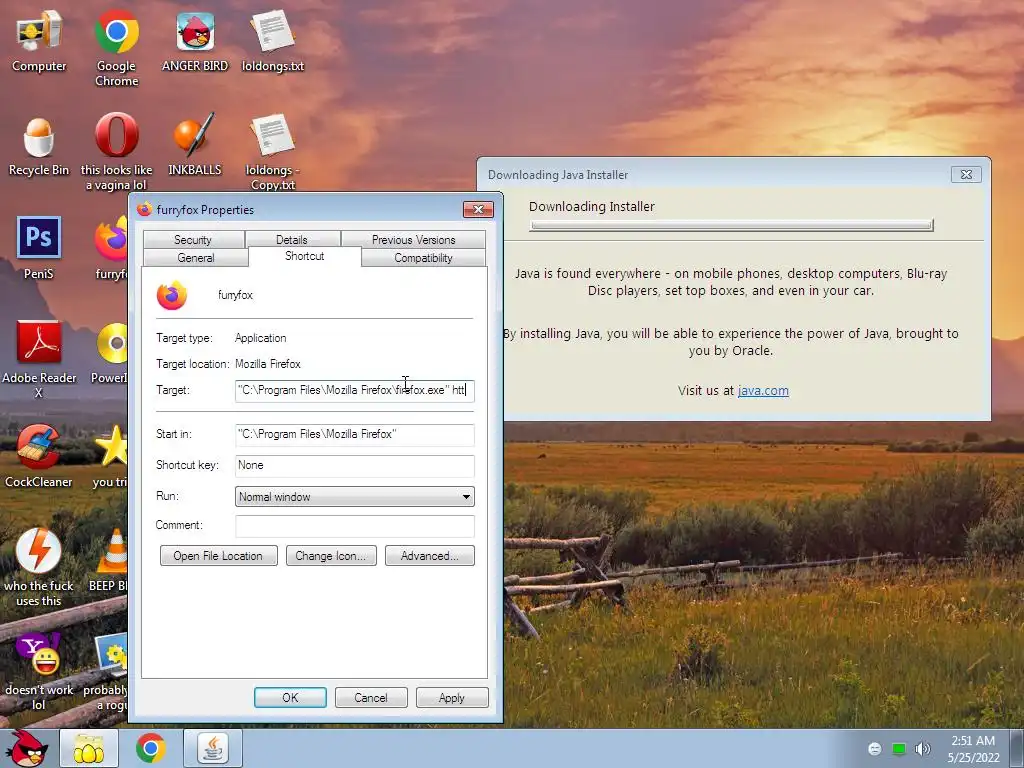Click the taskbar clock showing 2:51 AM
Viewport: 1024px width, 768px height.
point(973,748)
